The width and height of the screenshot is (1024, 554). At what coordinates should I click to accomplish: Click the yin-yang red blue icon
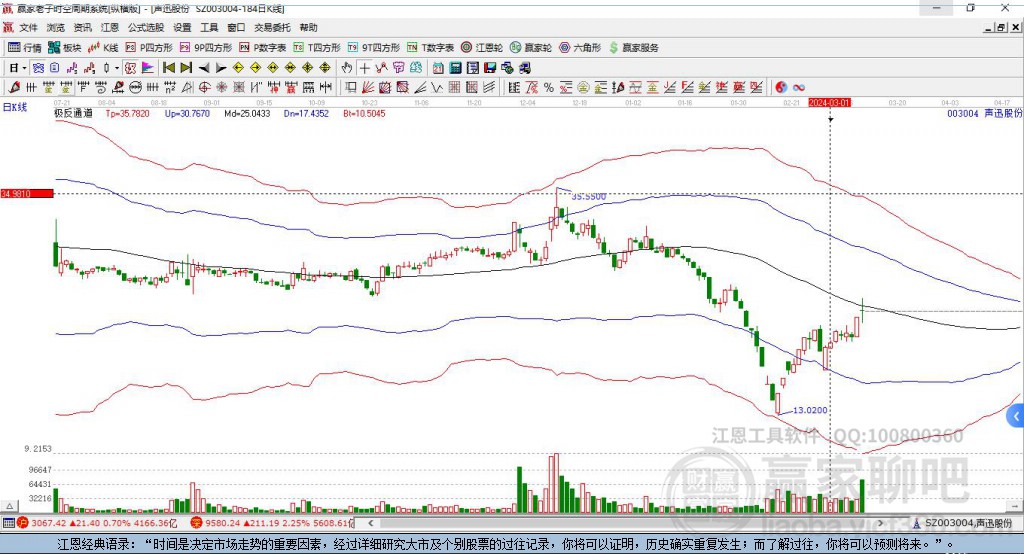pyautogui.click(x=781, y=87)
